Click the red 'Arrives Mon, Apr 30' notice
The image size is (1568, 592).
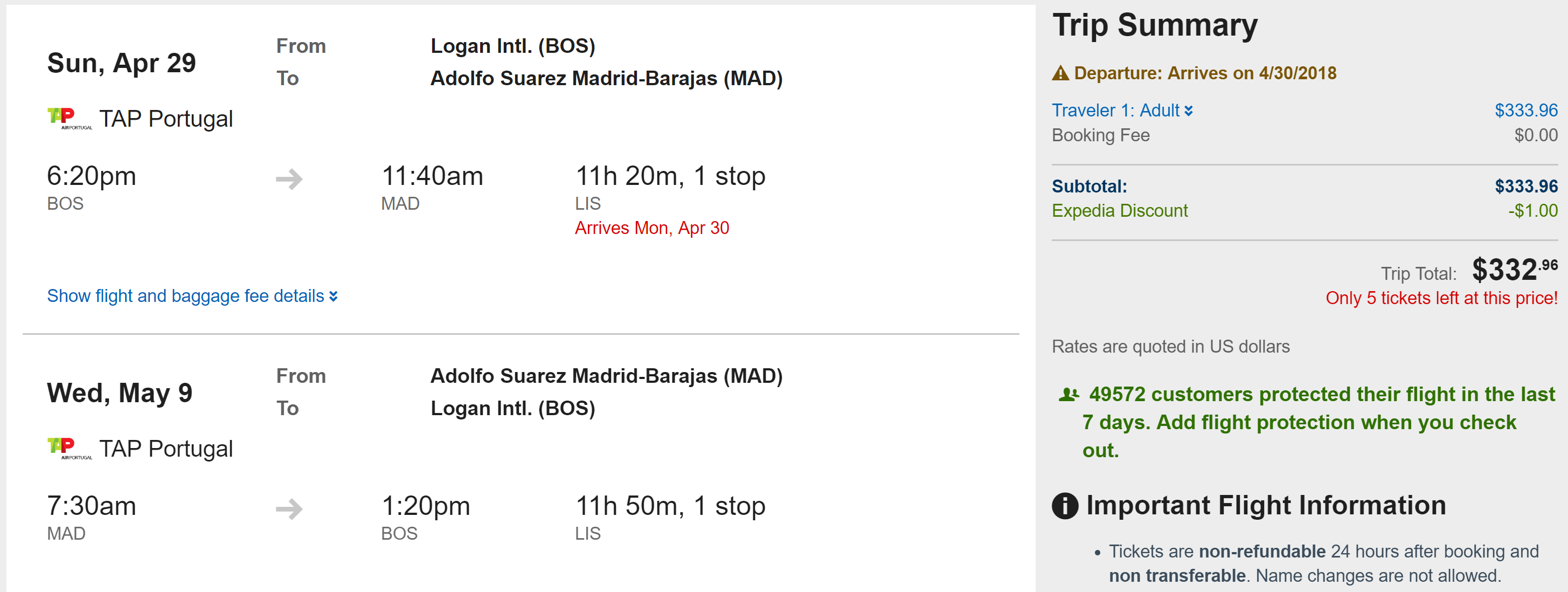652,228
